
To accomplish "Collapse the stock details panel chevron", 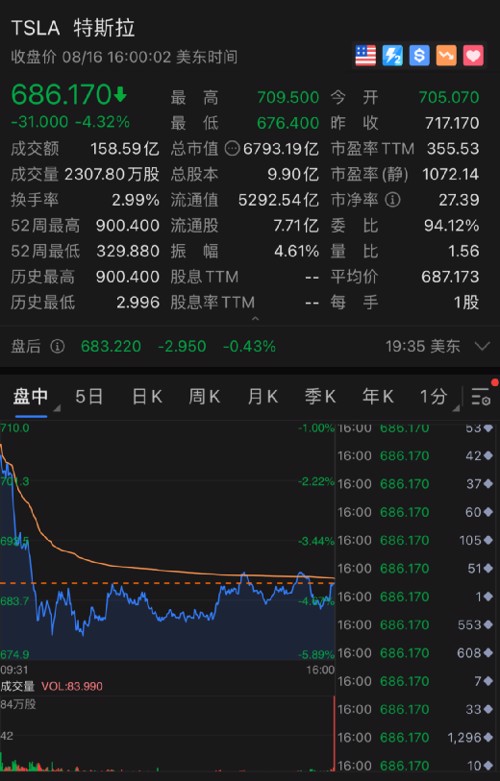I will [x=255, y=318].
